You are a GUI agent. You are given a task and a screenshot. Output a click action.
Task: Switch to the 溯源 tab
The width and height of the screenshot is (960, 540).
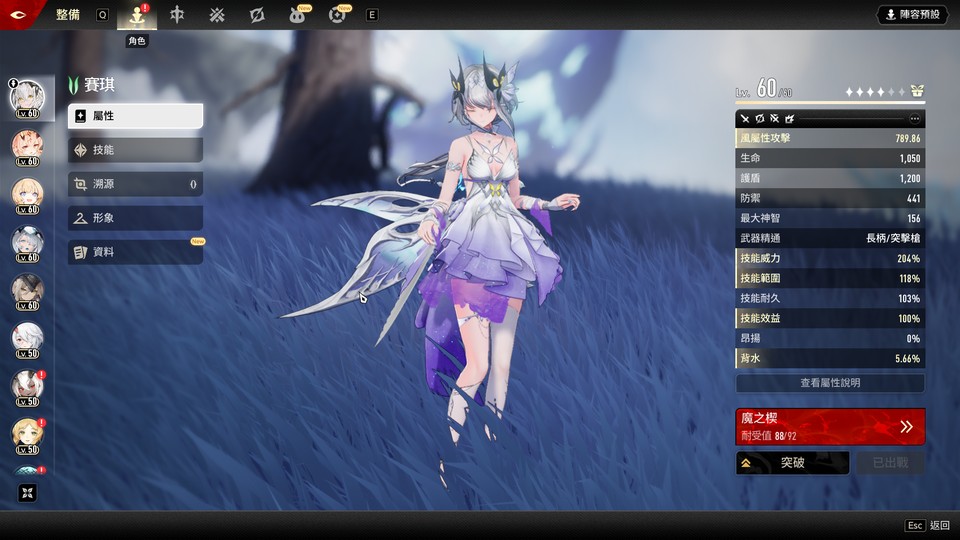[135, 184]
